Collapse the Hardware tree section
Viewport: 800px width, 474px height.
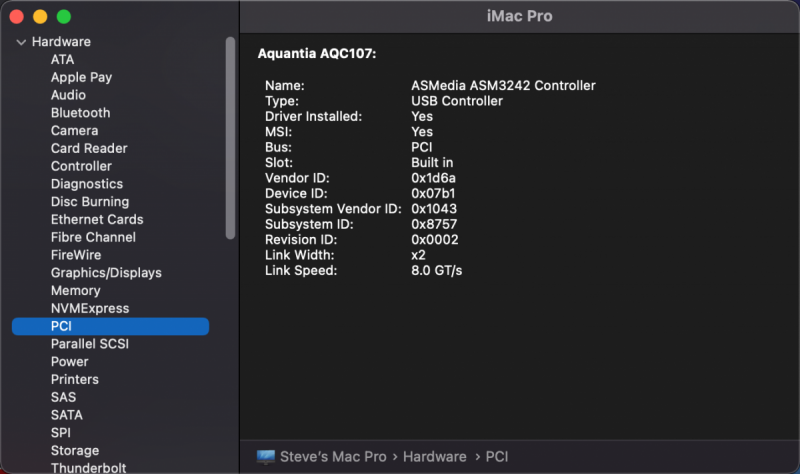point(21,42)
